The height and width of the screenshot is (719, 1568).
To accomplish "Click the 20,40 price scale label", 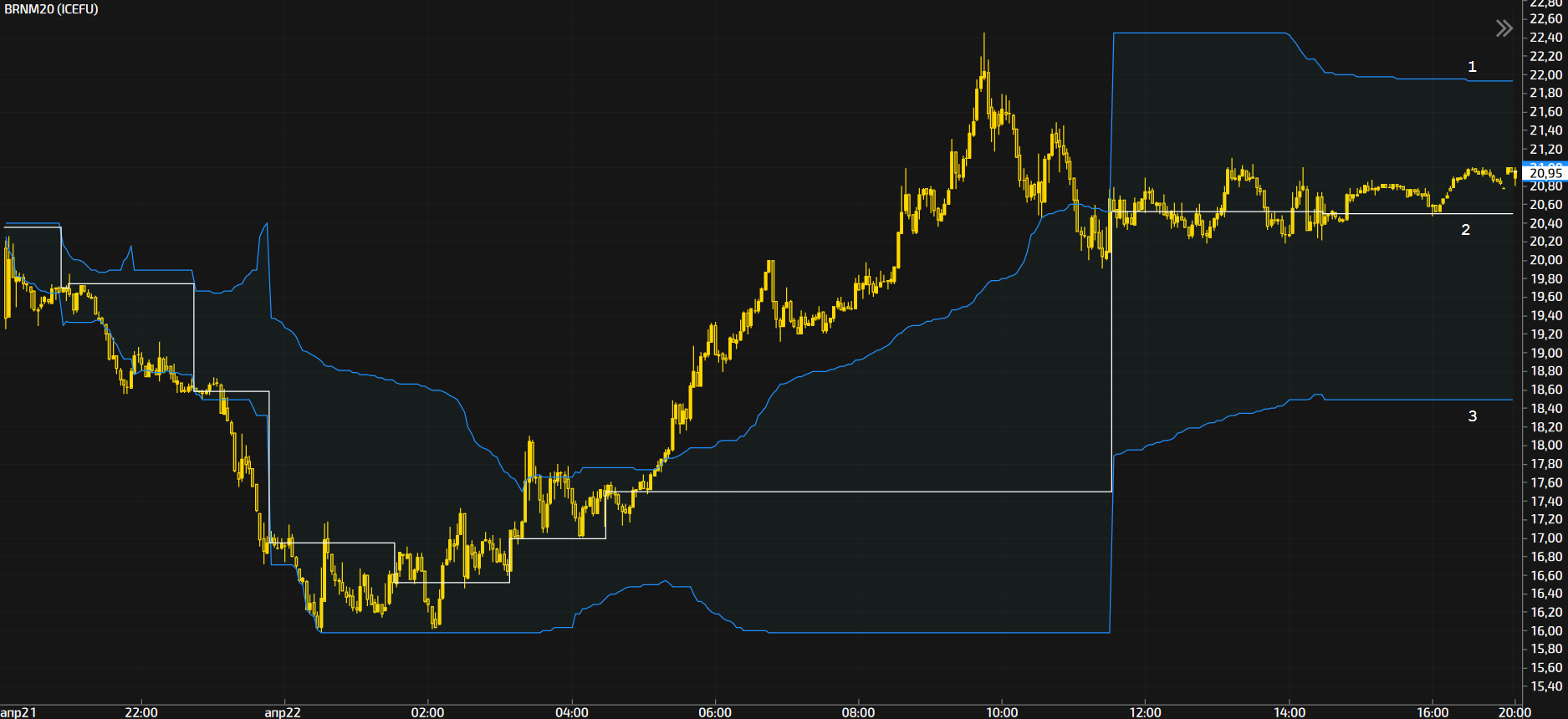I will 1545,223.
